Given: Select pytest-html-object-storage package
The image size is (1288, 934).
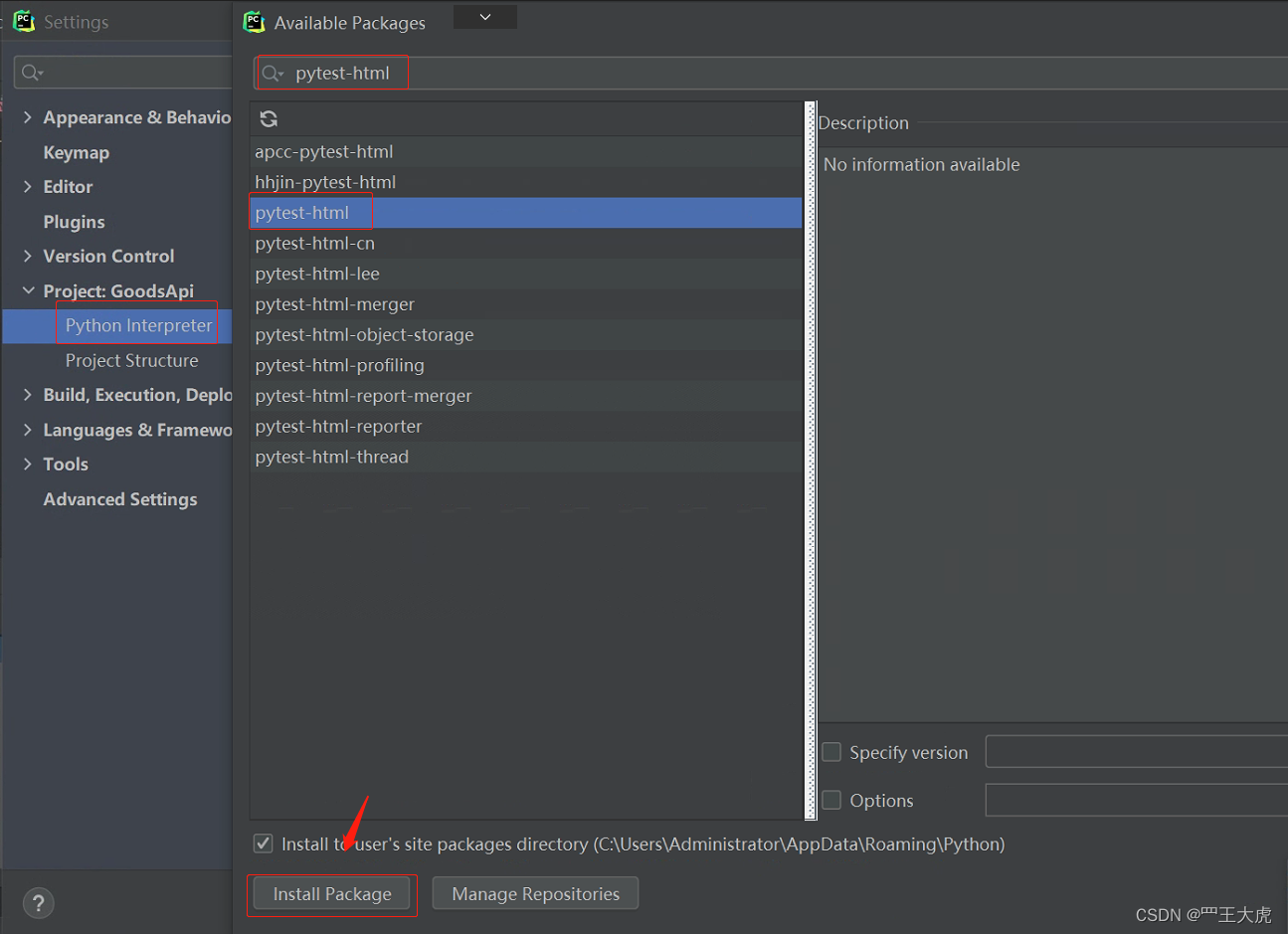Looking at the screenshot, I should click(525, 334).
